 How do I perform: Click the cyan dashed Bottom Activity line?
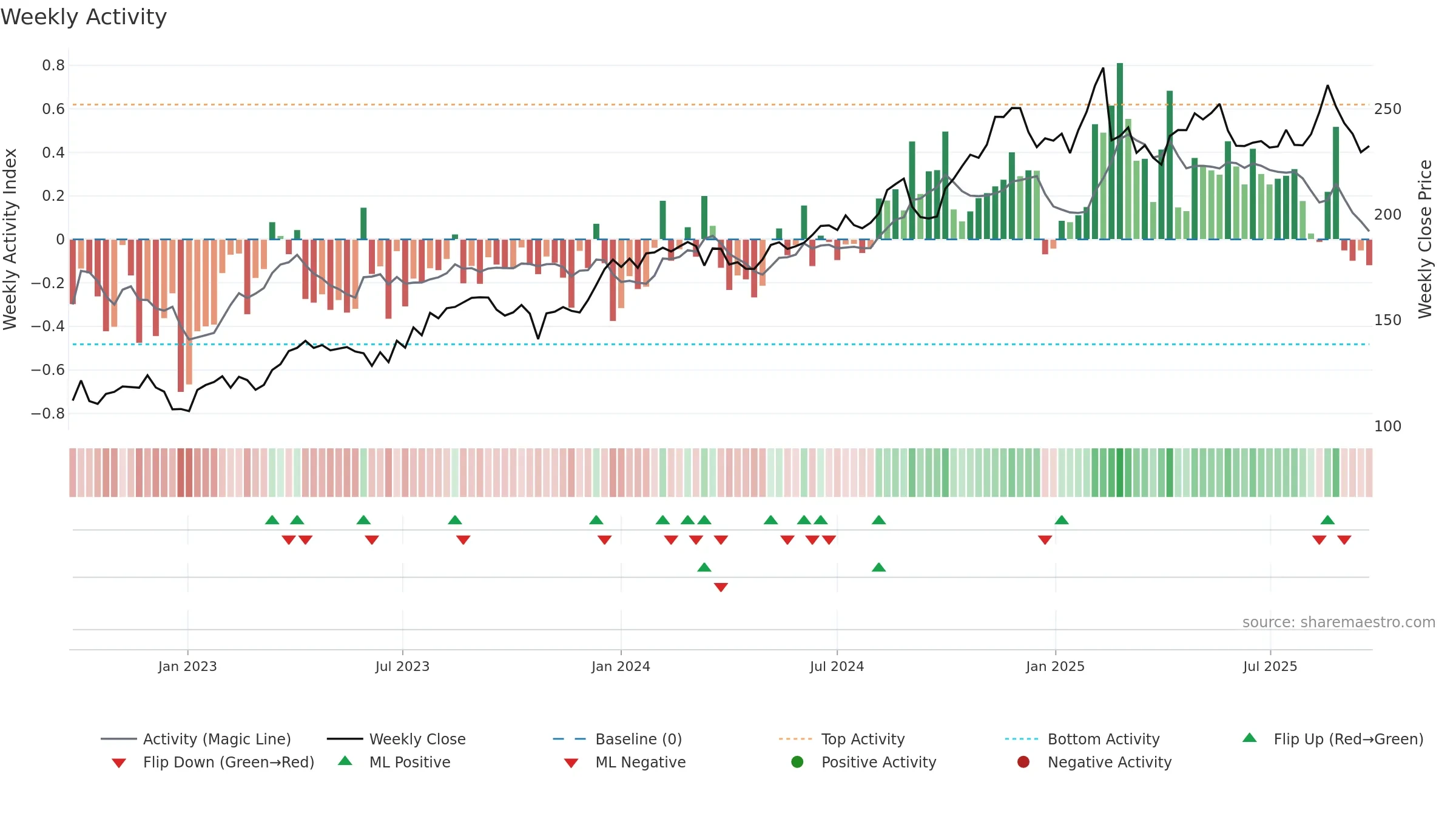[721, 345]
